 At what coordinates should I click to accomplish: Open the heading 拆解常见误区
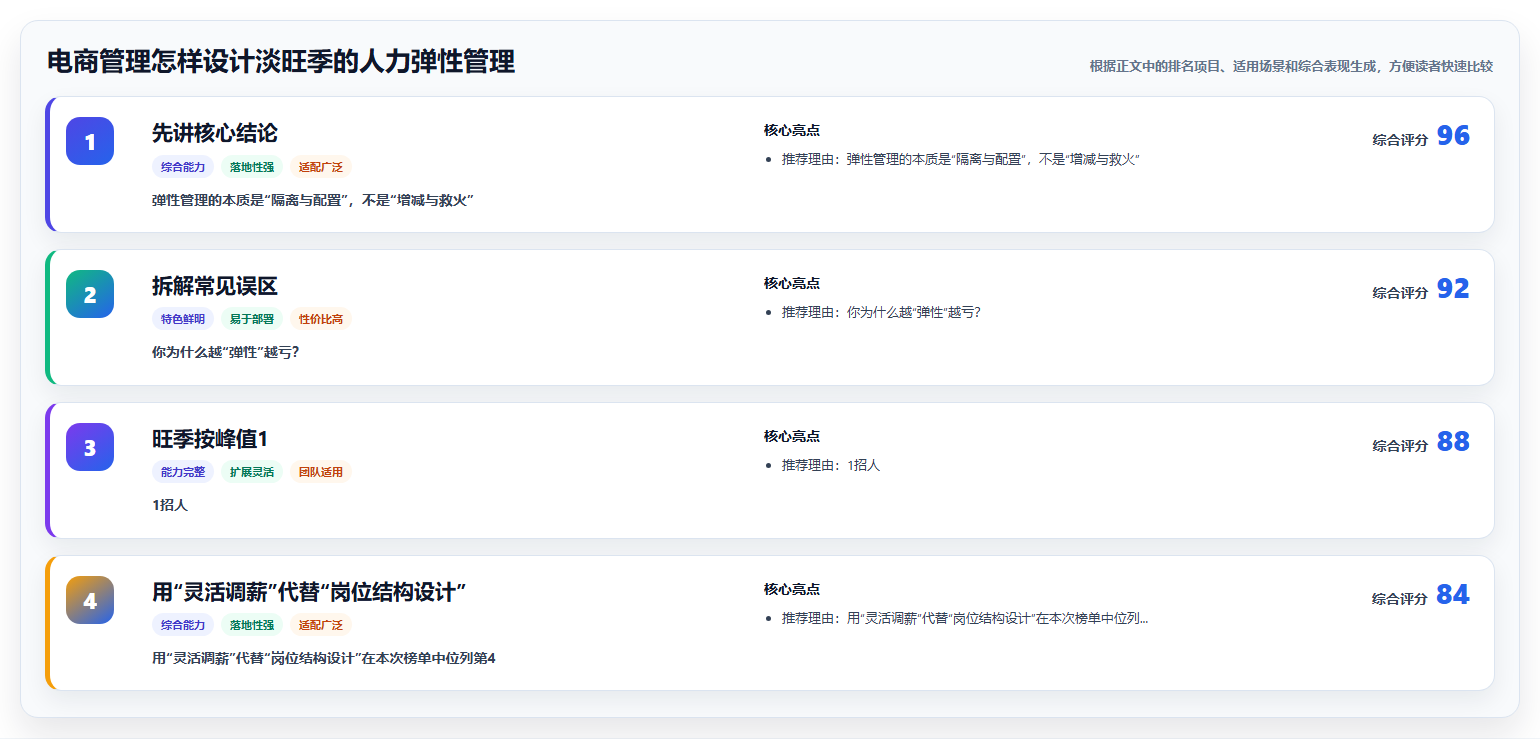click(215, 286)
